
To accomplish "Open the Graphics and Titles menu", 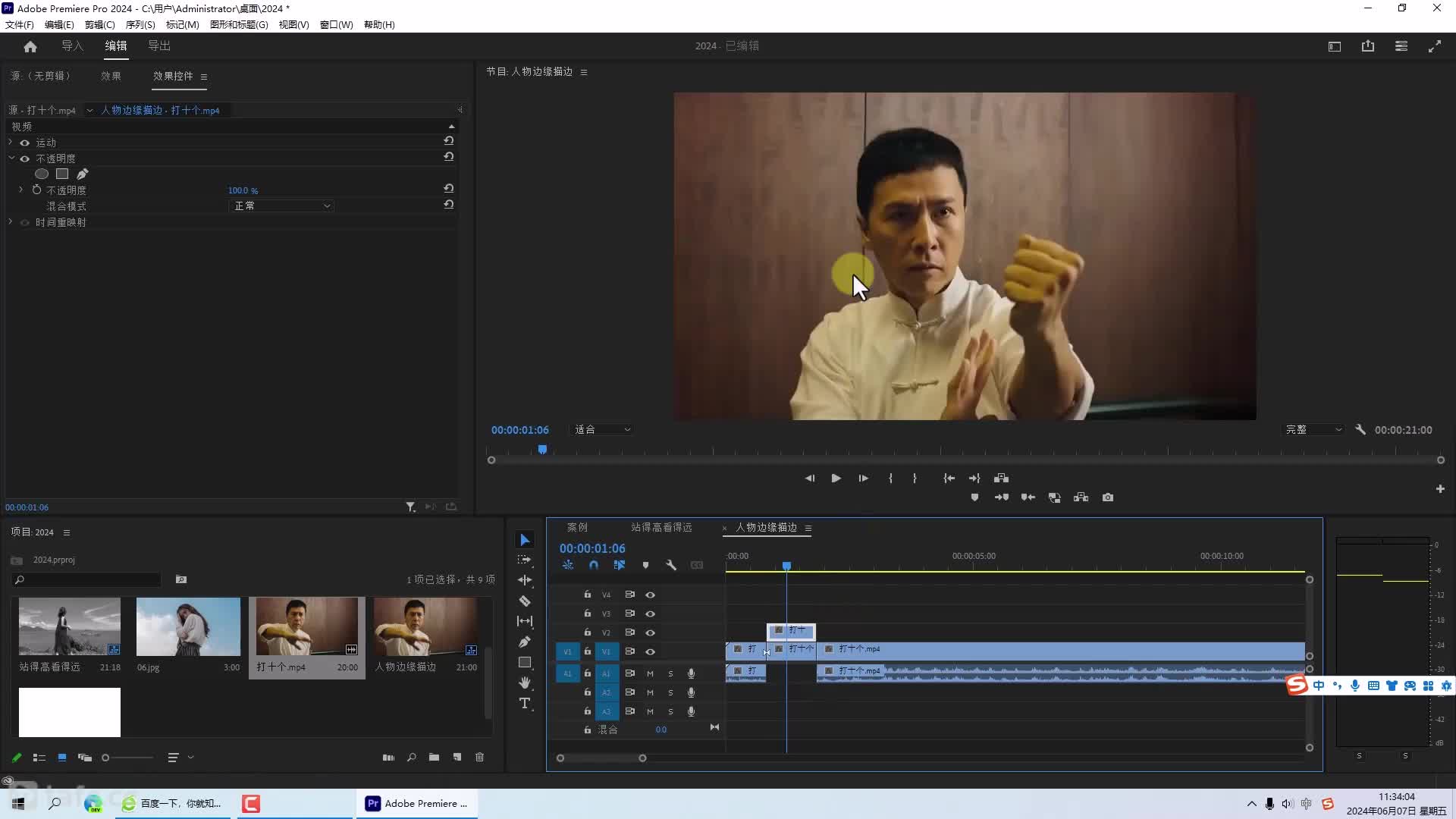I will pos(239,24).
